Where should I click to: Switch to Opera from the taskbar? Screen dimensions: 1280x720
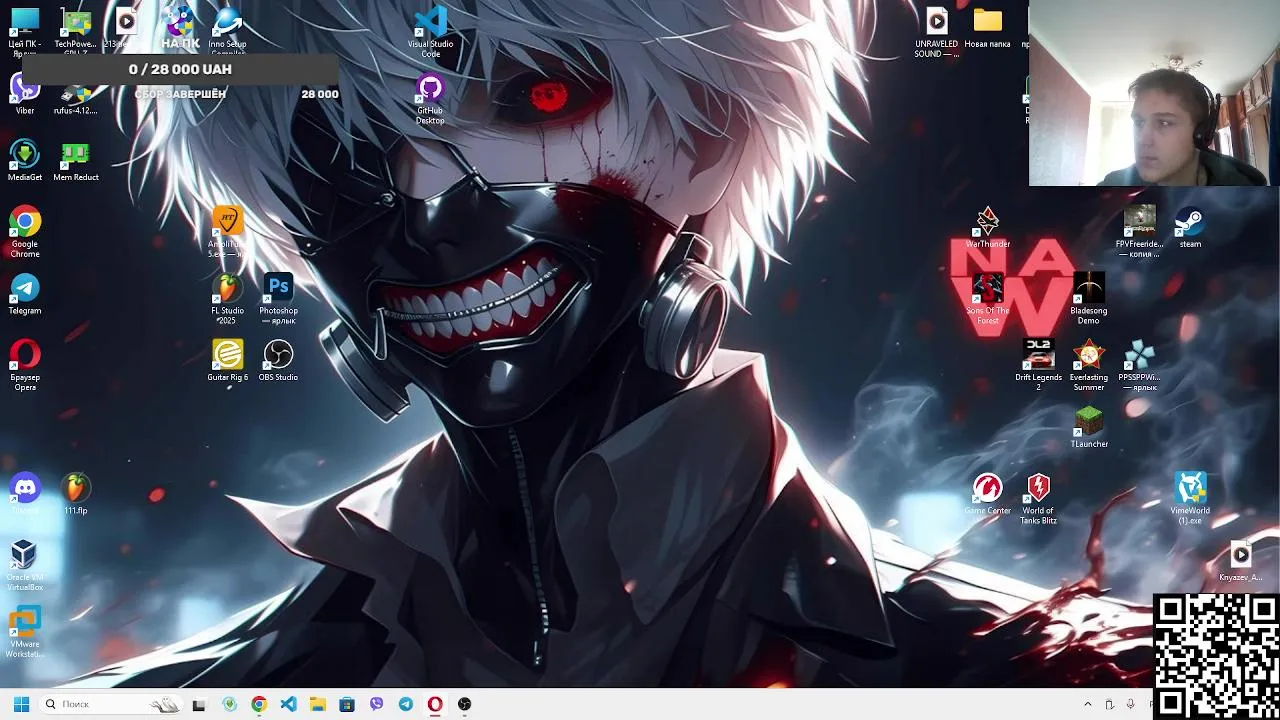[435, 704]
